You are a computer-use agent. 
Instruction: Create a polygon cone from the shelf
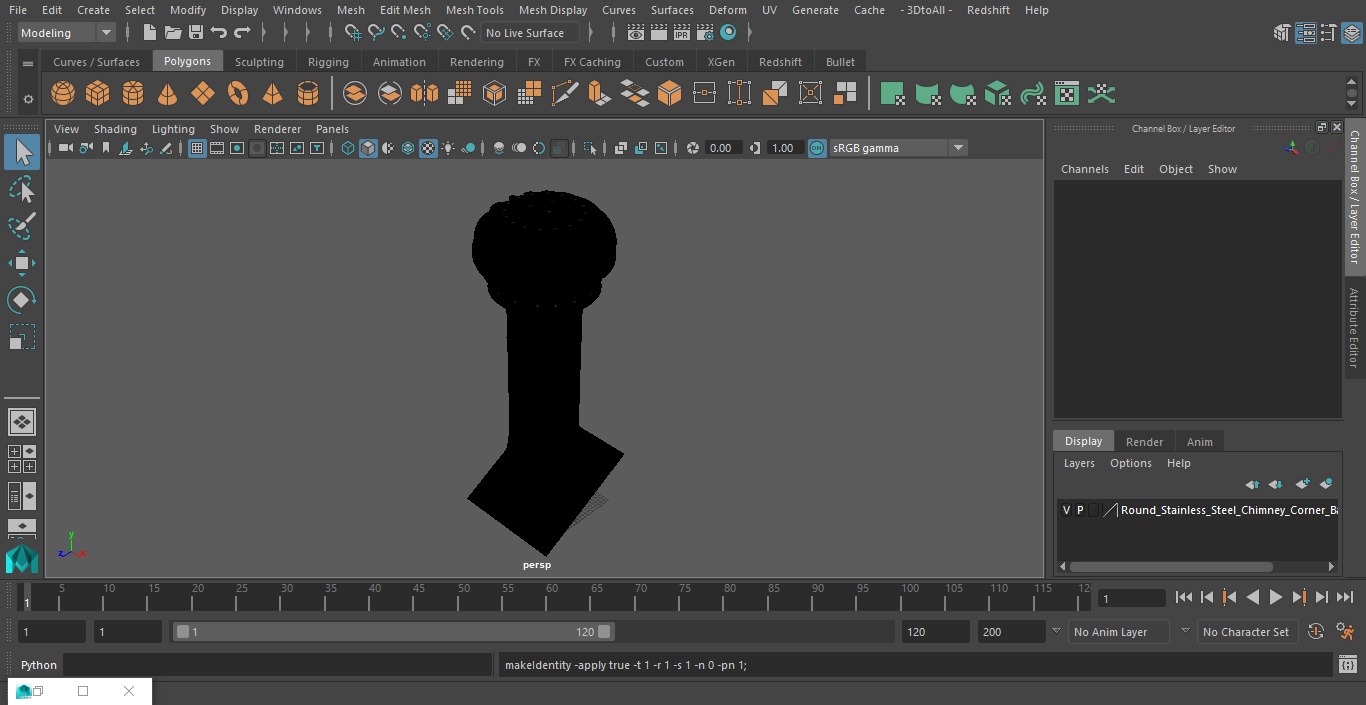[168, 94]
